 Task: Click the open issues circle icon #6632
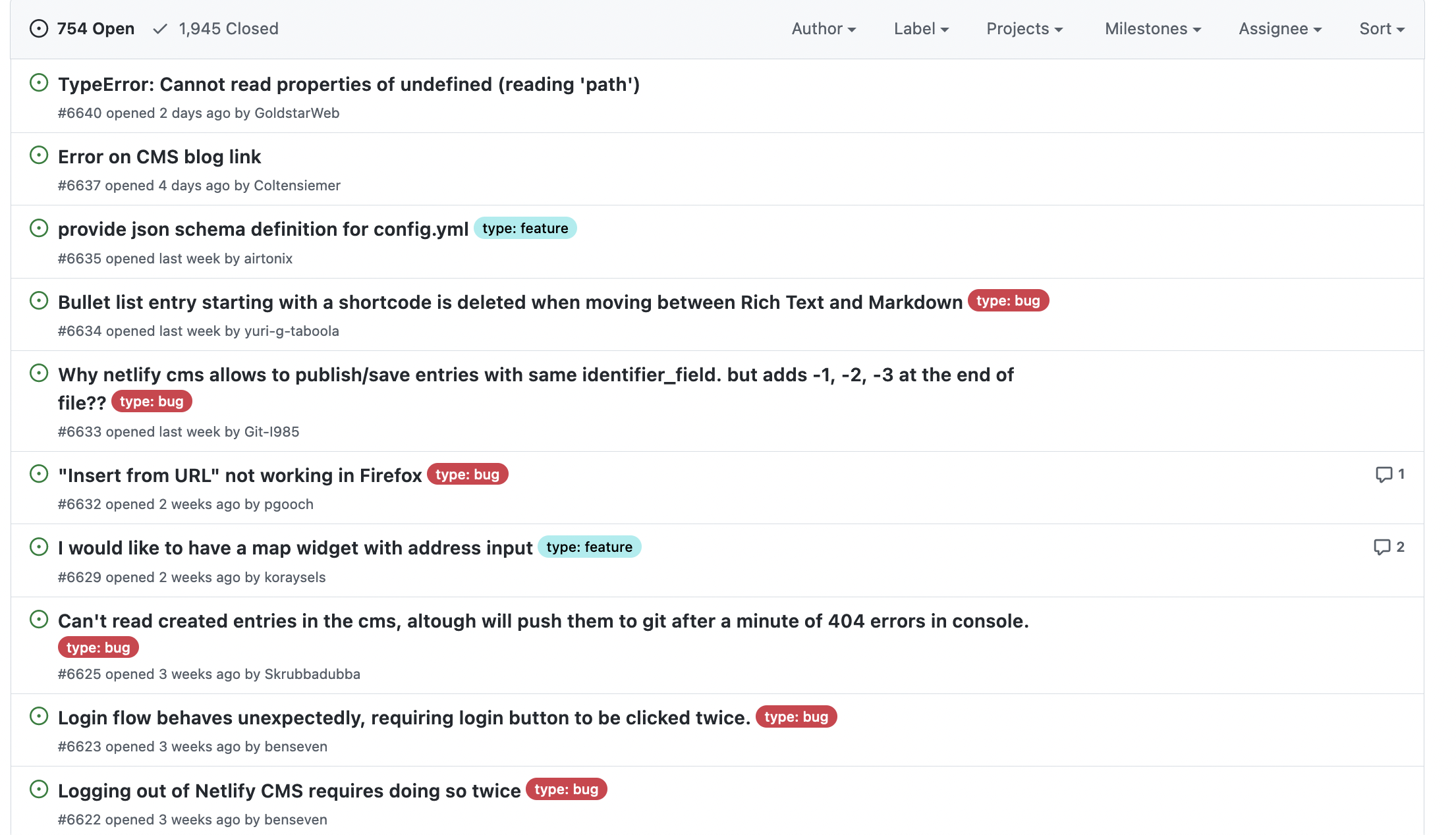(x=38, y=473)
